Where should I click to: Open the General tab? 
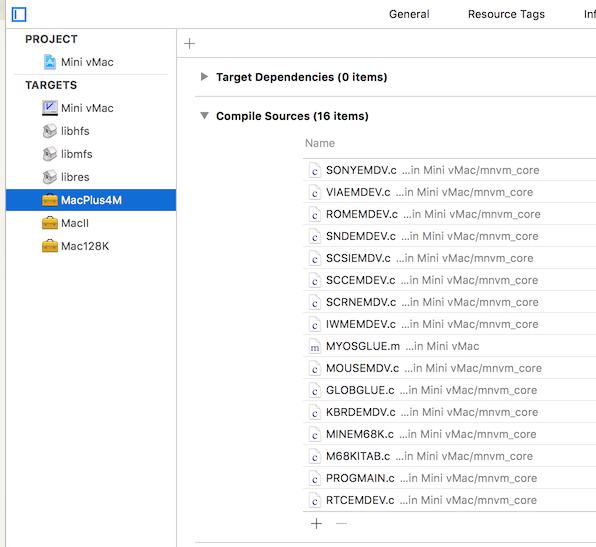[x=409, y=14]
